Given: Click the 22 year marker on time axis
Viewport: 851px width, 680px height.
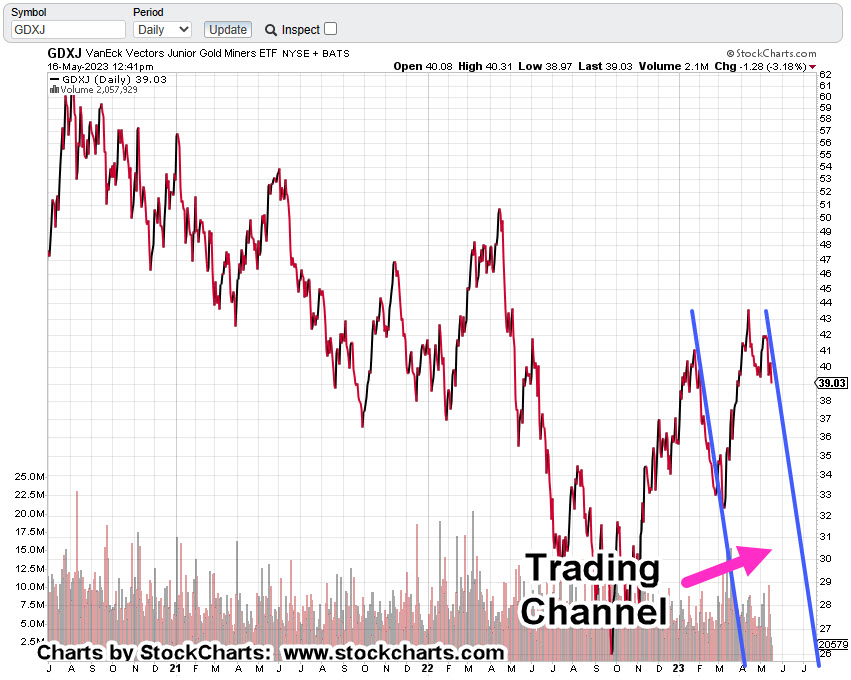Looking at the screenshot, I should click(426, 668).
